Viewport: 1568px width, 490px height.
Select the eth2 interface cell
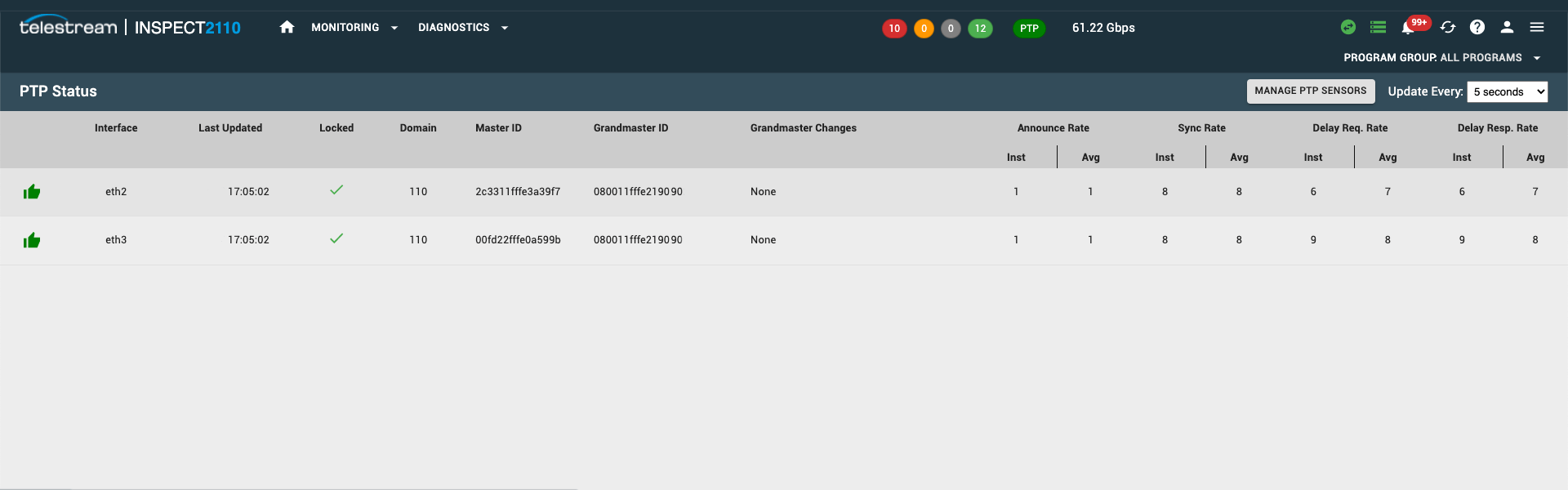tap(116, 192)
